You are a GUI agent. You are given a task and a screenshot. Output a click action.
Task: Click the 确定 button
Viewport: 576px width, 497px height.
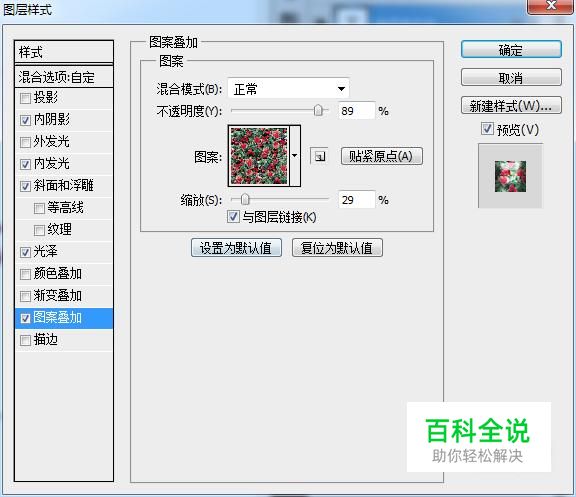tap(511, 50)
